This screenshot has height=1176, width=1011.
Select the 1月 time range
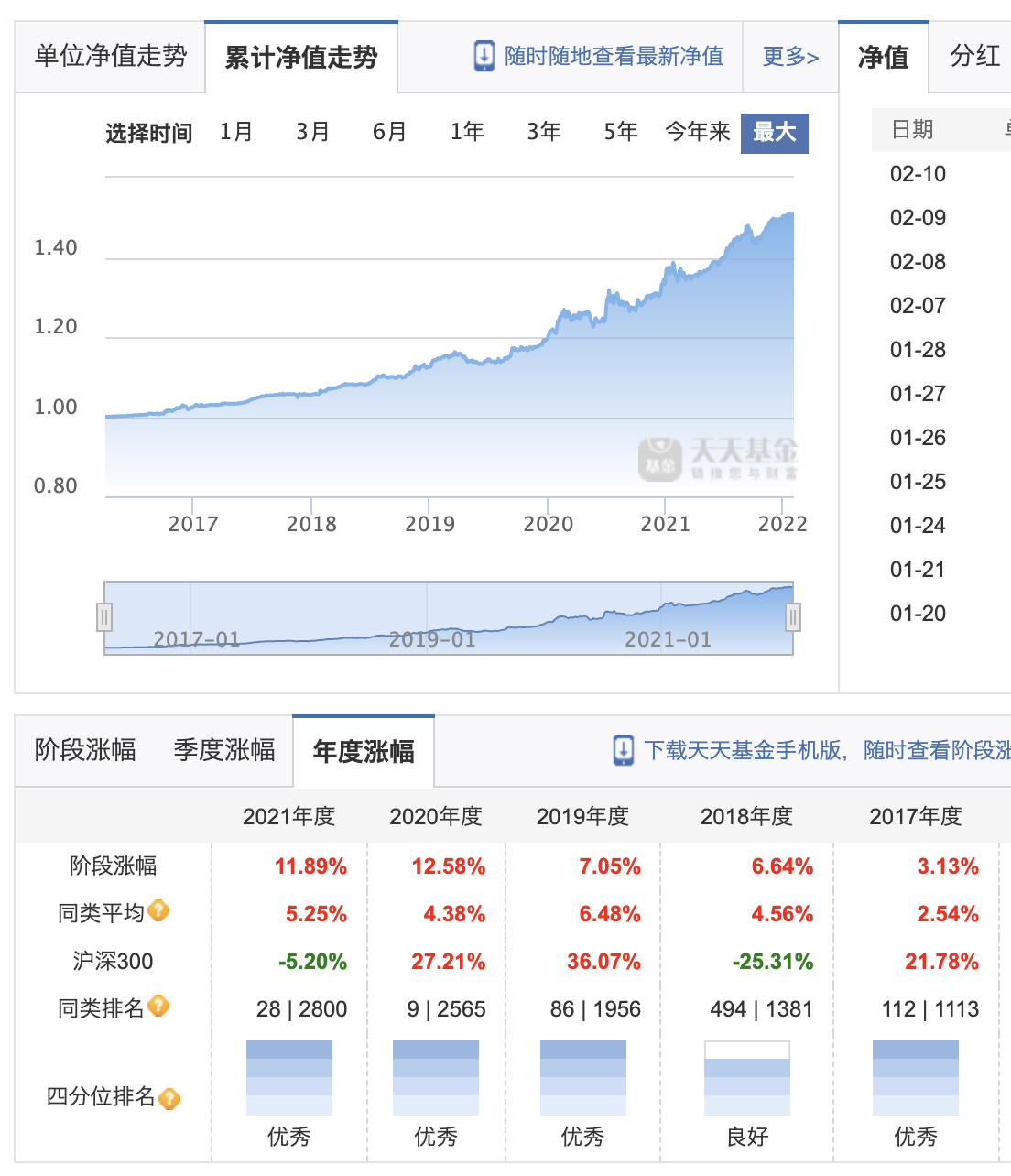236,132
